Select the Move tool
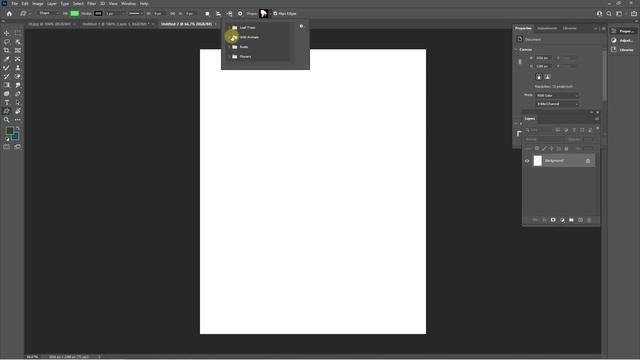Viewport: 640px width, 360px height. (7, 33)
